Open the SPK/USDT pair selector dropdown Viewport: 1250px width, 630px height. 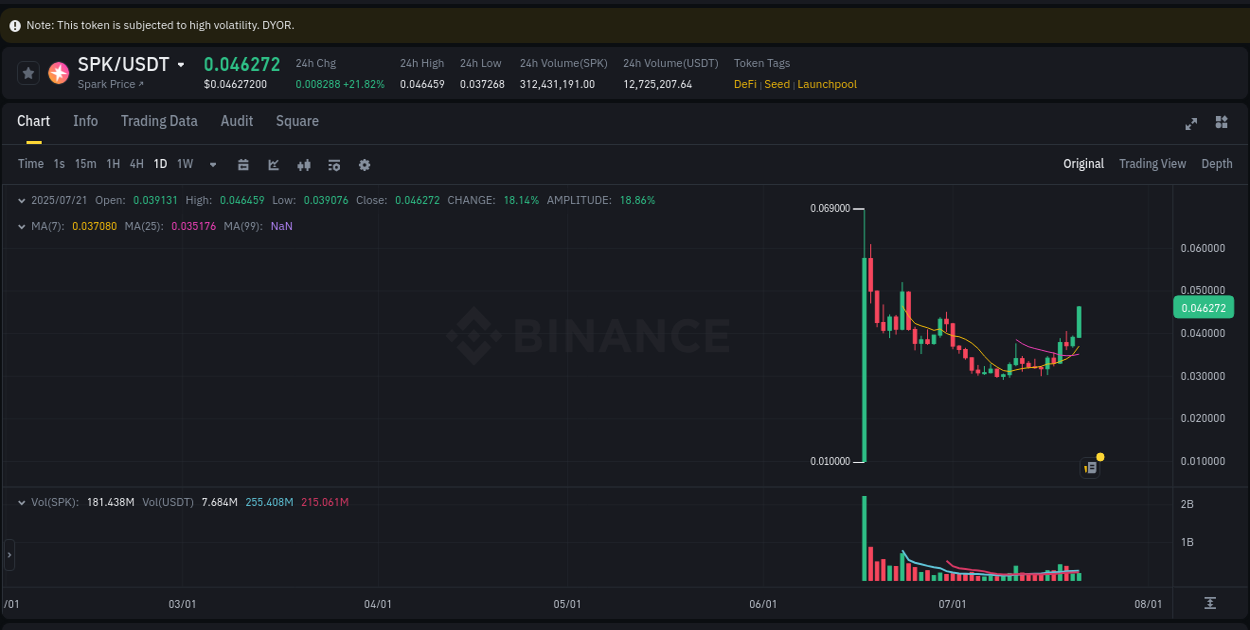[183, 63]
